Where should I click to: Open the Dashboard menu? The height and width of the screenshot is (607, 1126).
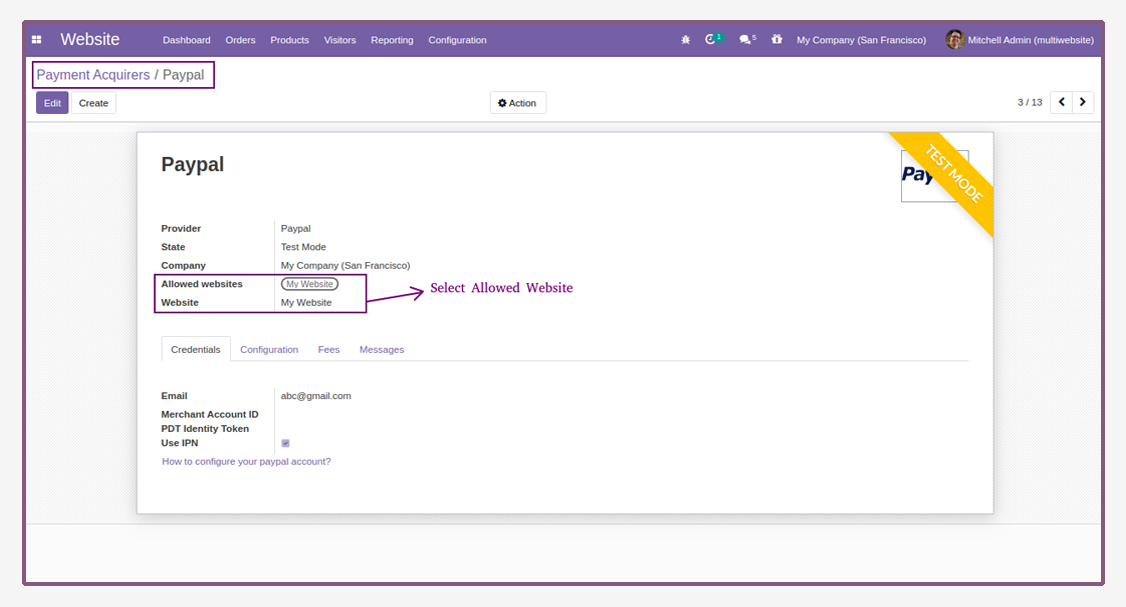[x=187, y=40]
